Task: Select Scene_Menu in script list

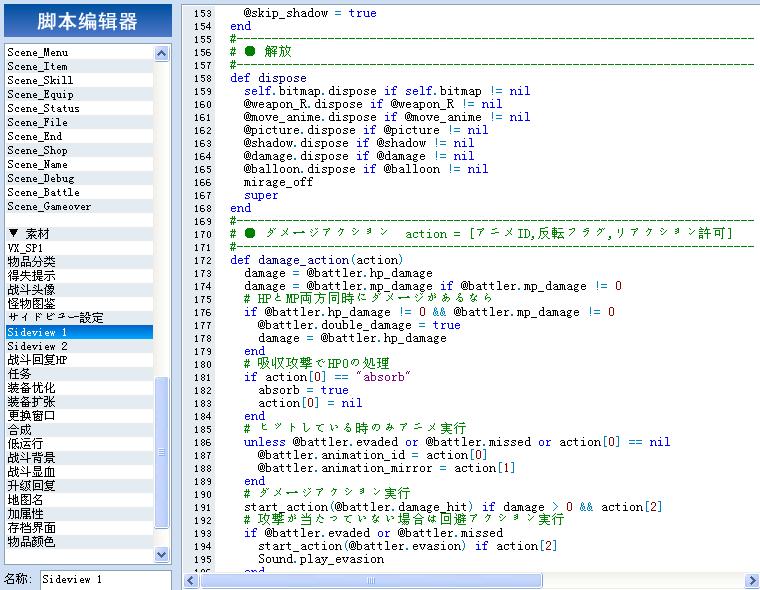Action: click(79, 52)
